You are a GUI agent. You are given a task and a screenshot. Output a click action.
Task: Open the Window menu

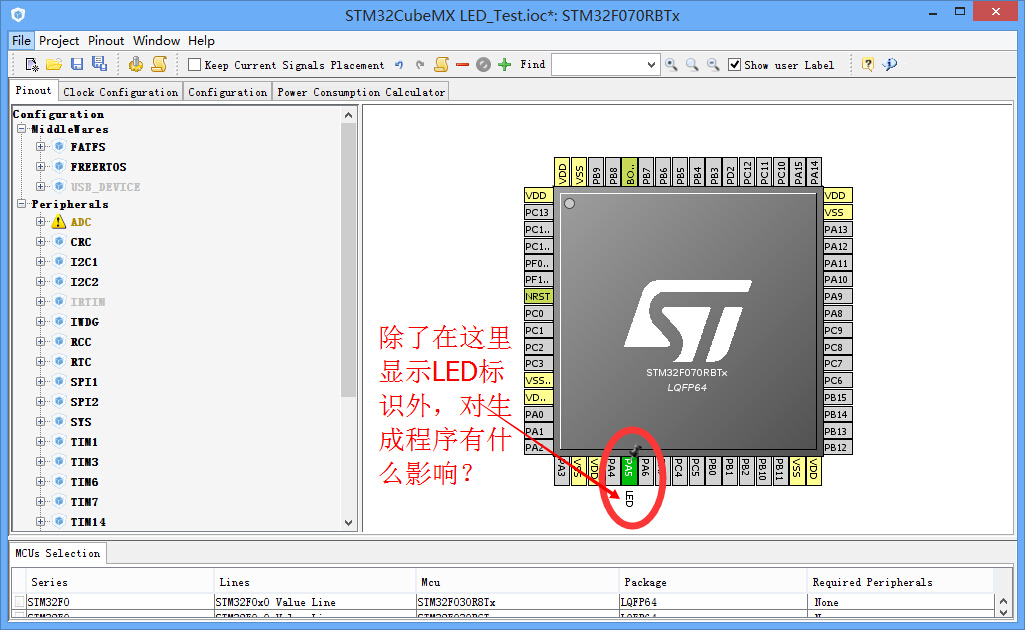[156, 41]
